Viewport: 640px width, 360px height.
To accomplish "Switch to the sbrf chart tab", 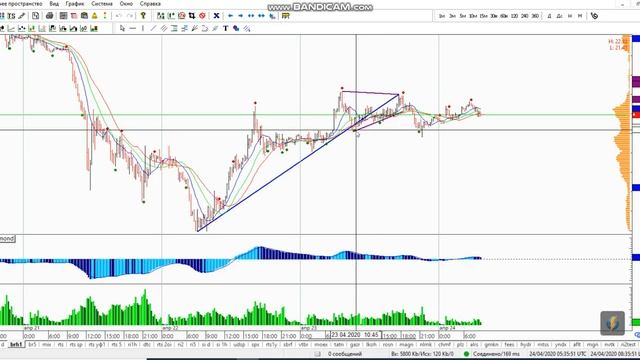I will tap(288, 345).
